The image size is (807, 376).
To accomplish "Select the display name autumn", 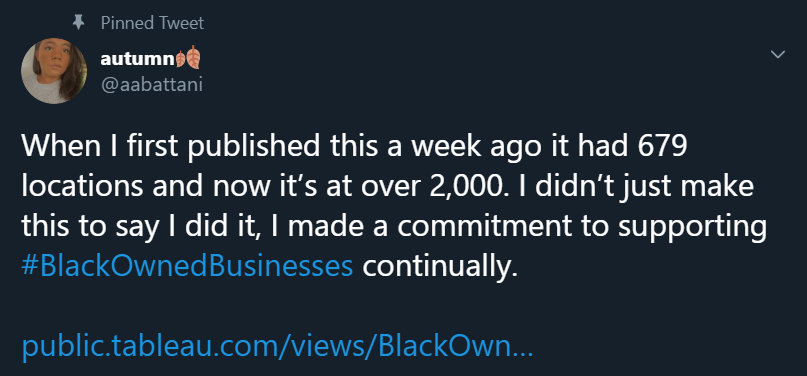I will 137,59.
